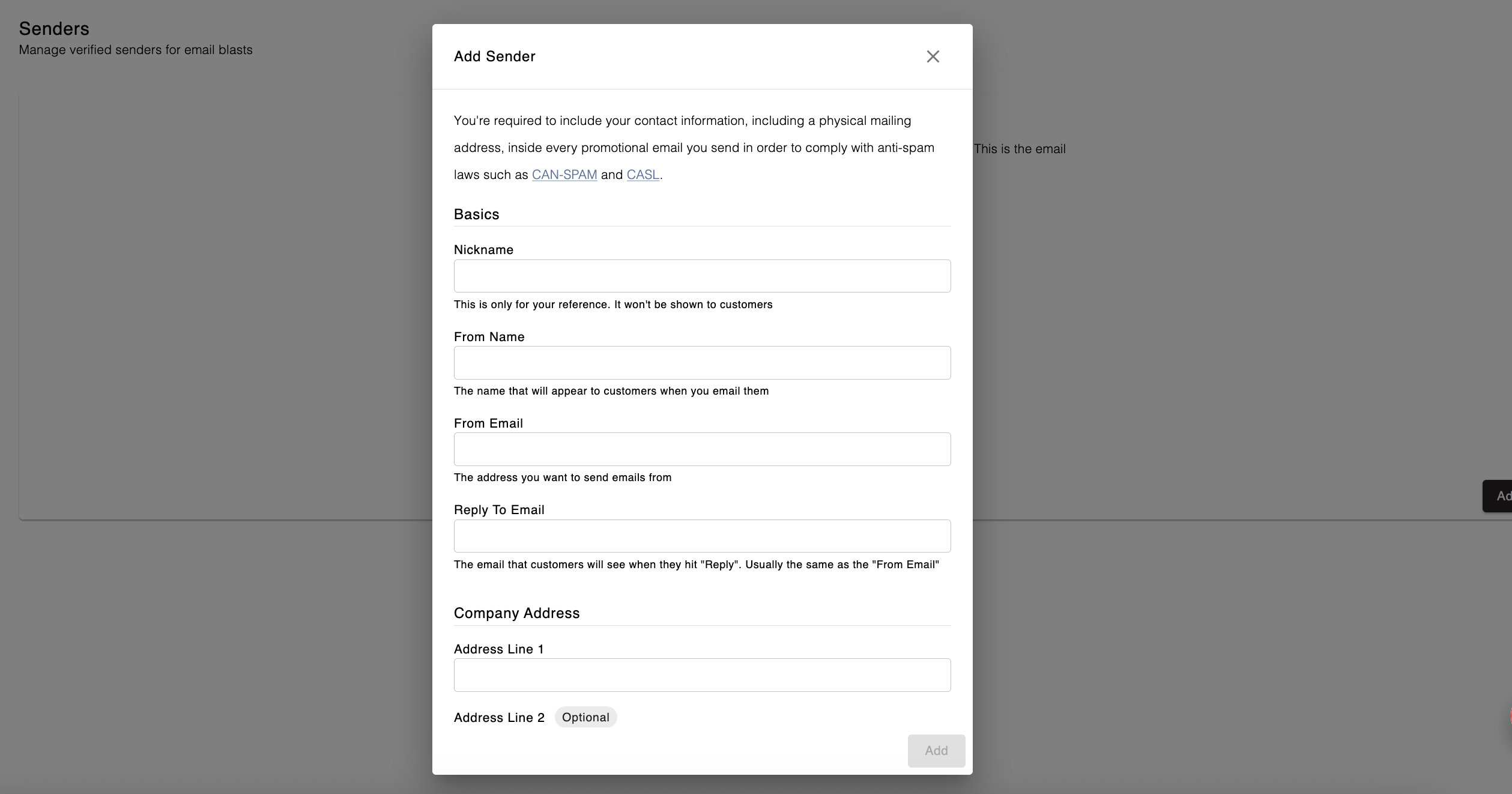Click the Add Sender dialog title
This screenshot has width=1512, height=794.
pos(494,56)
